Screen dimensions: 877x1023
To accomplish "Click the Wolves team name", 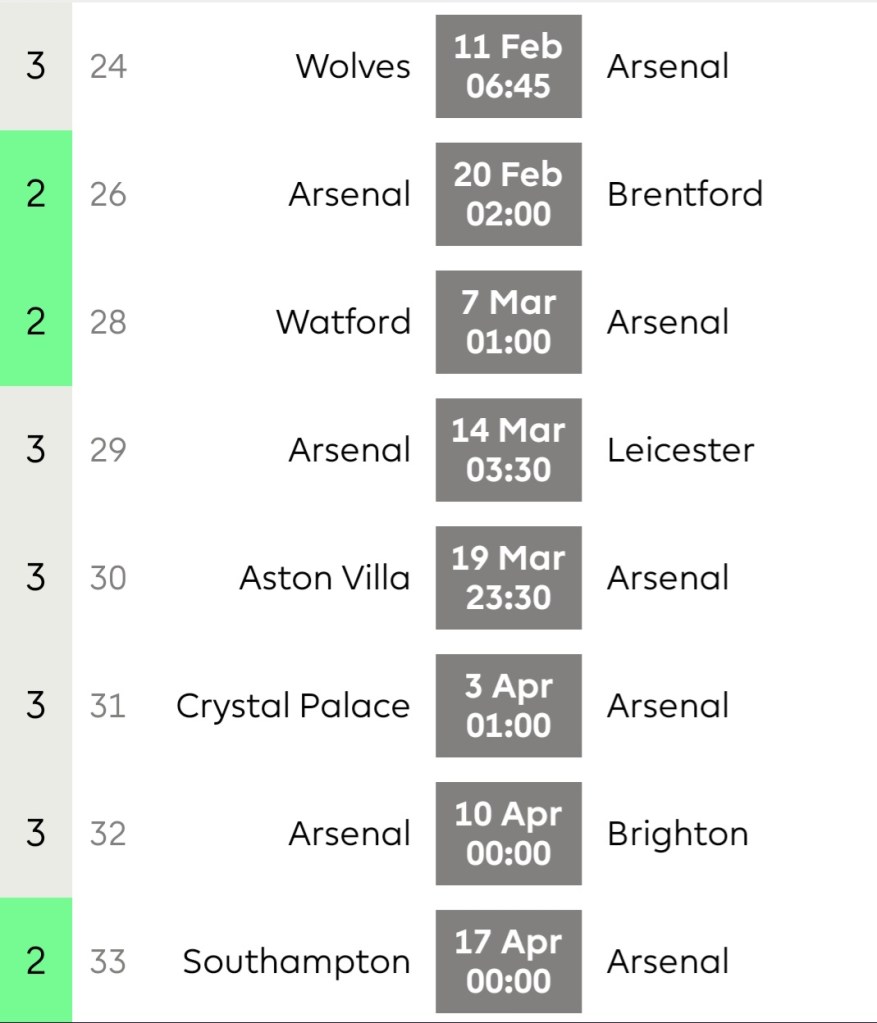I will click(x=352, y=67).
